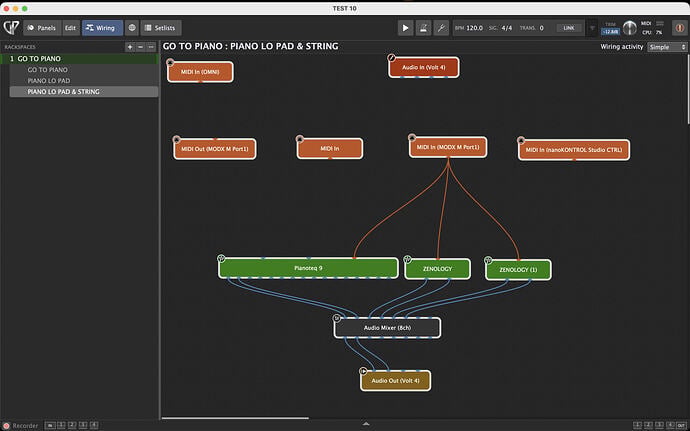Click the ZENOLOGY (1) plugin corner icon

[488, 260]
